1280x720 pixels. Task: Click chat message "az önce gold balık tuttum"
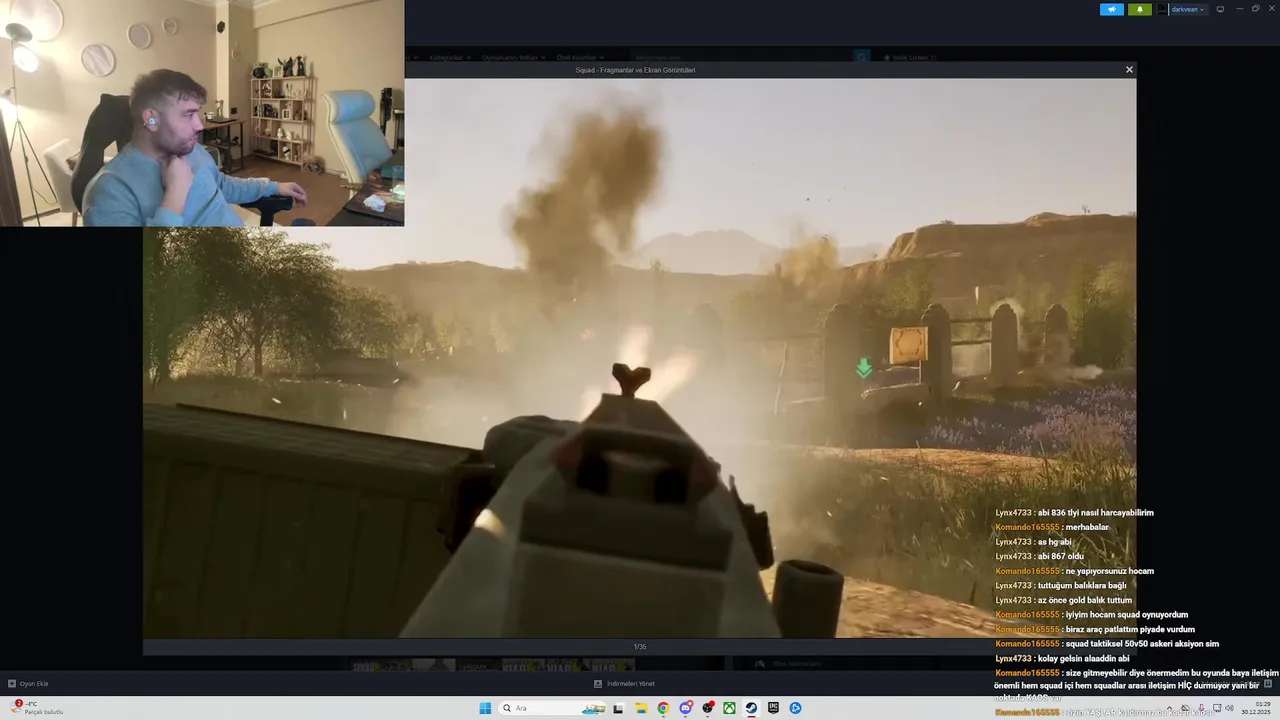pos(1084,600)
